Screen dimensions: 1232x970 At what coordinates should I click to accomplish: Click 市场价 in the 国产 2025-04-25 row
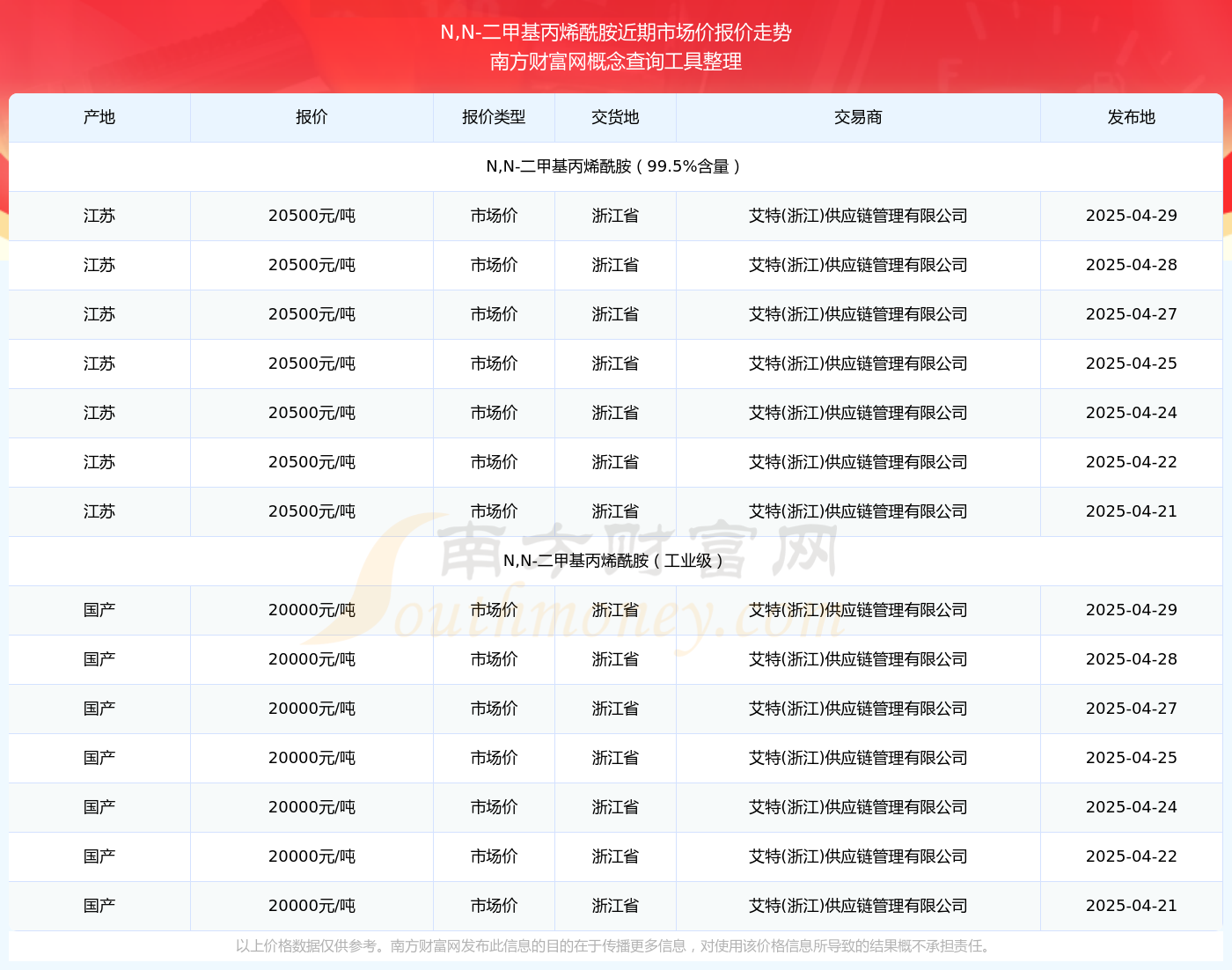click(494, 758)
